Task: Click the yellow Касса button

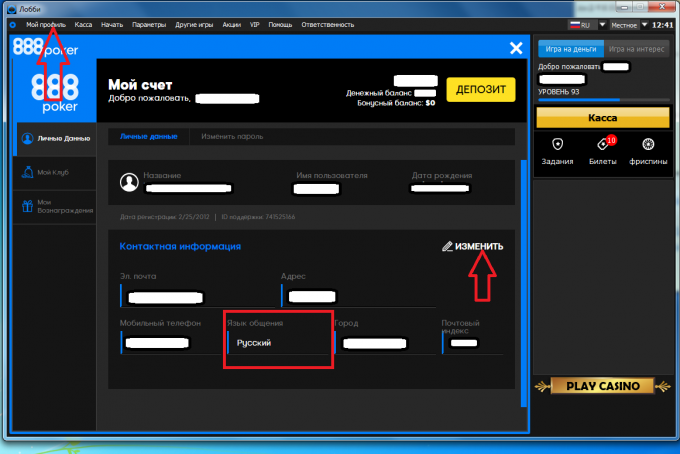Action: [x=603, y=118]
